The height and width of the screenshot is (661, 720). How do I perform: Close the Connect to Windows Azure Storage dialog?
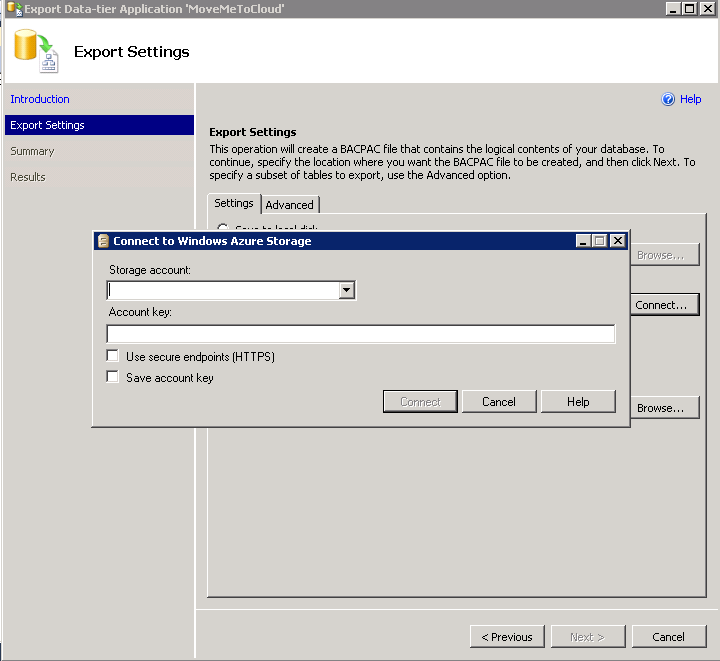click(618, 241)
